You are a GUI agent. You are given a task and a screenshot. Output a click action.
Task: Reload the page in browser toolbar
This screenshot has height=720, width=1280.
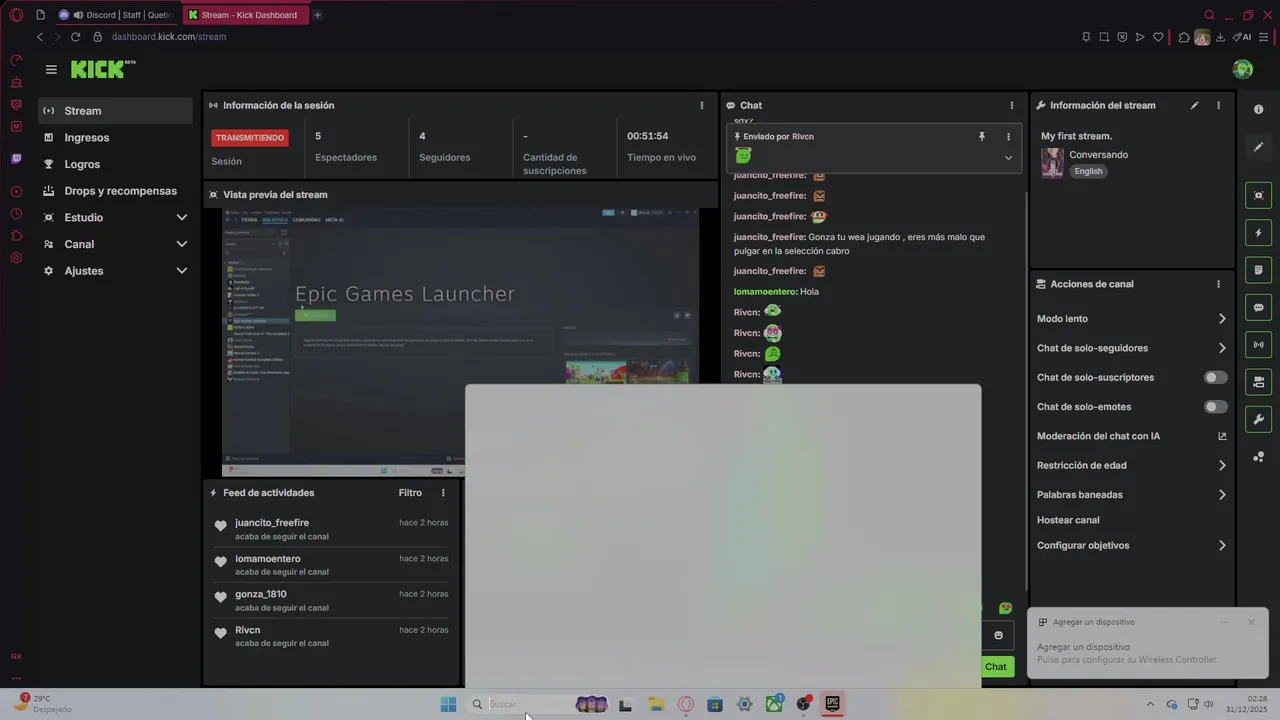[75, 37]
